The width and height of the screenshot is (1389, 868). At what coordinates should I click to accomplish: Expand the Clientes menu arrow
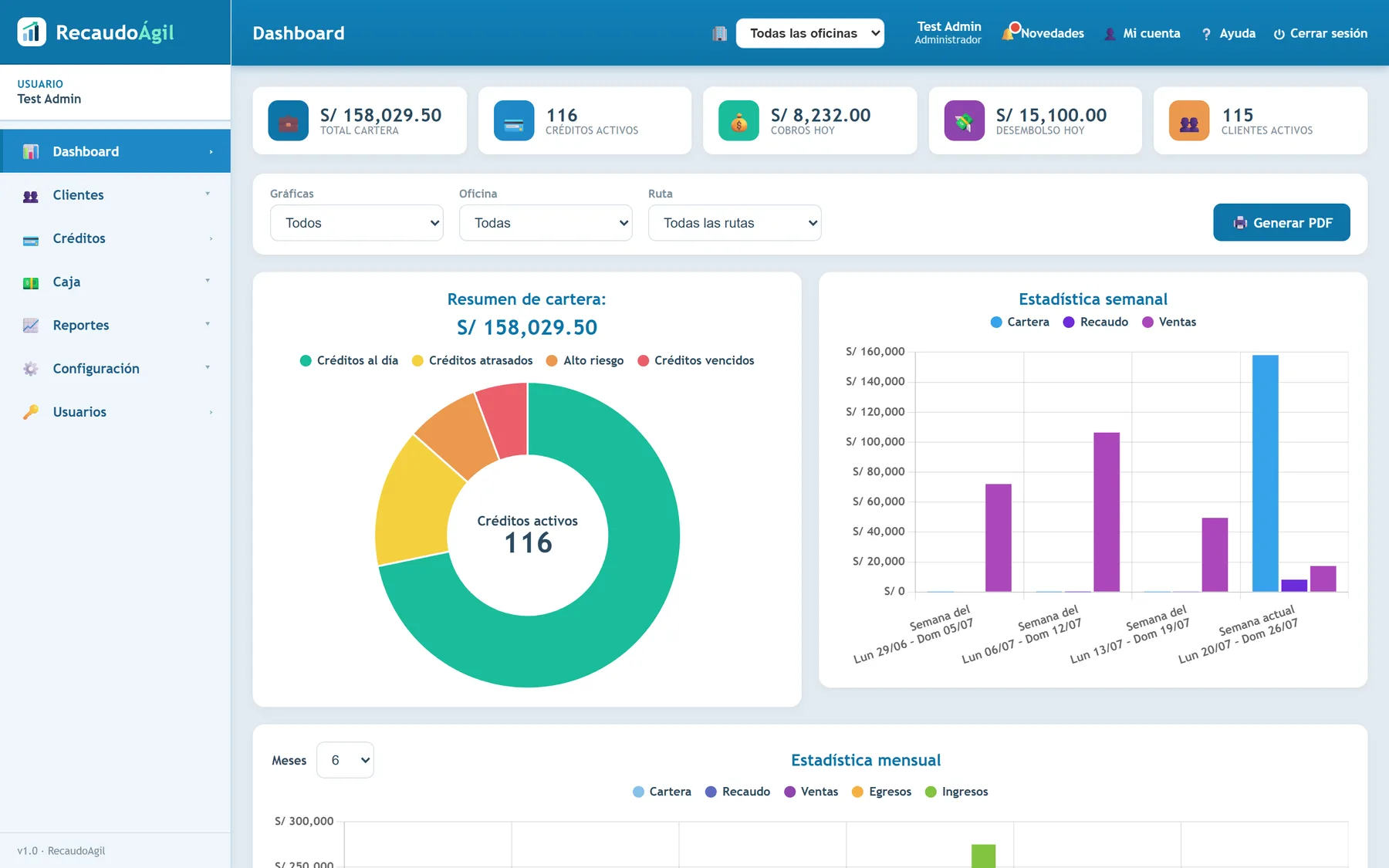(208, 194)
